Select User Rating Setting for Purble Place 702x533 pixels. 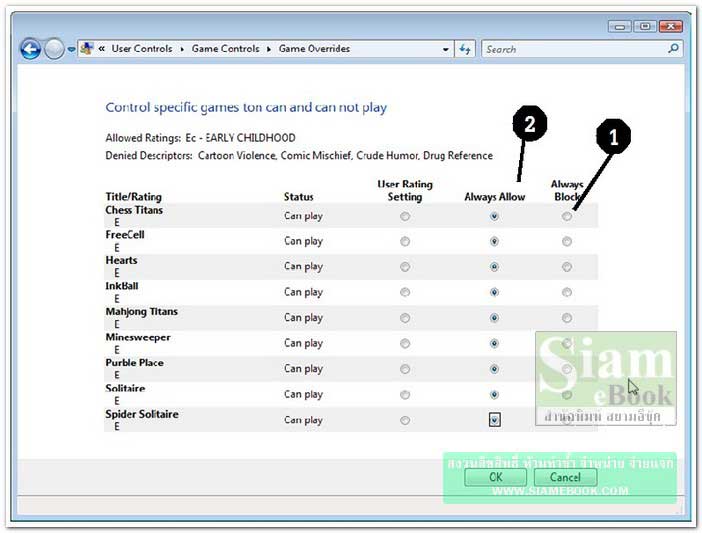[x=405, y=369]
